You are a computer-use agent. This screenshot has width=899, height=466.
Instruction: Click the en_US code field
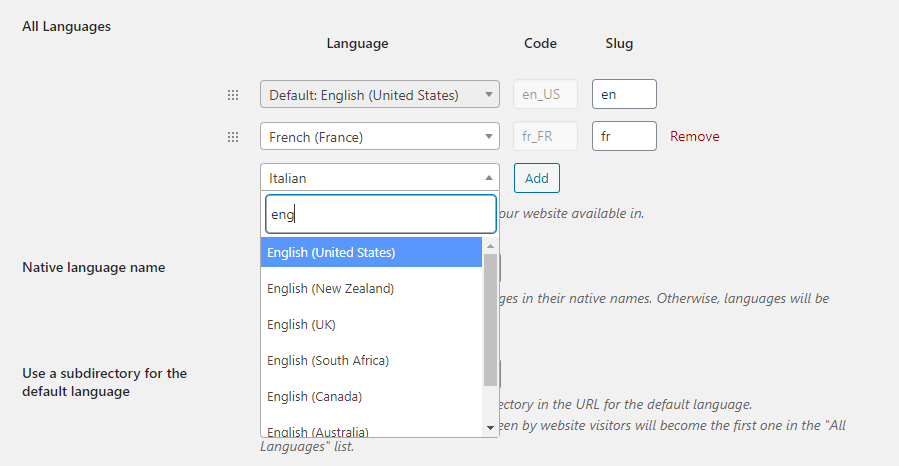[x=545, y=94]
